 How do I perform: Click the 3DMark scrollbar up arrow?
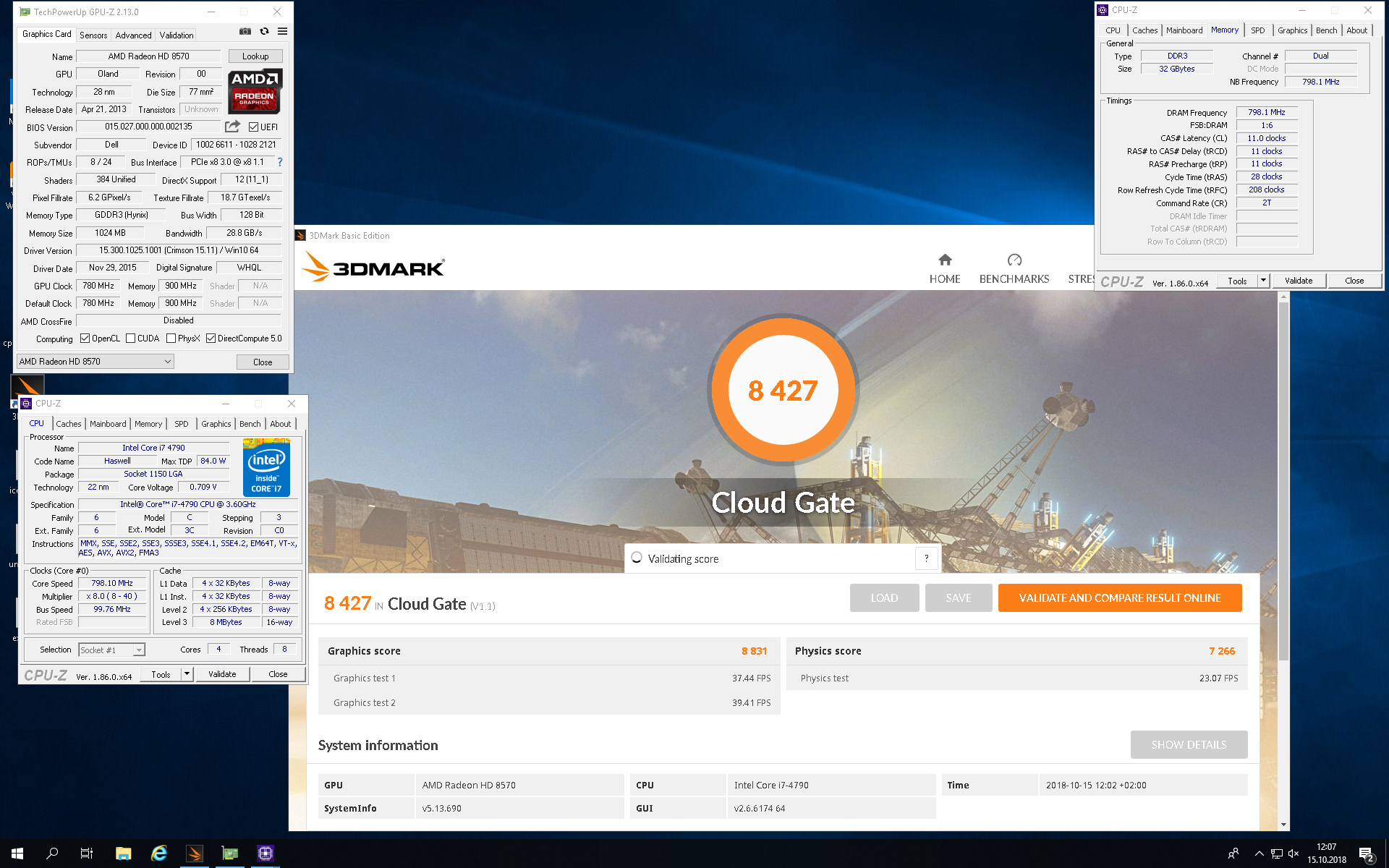[x=1283, y=297]
